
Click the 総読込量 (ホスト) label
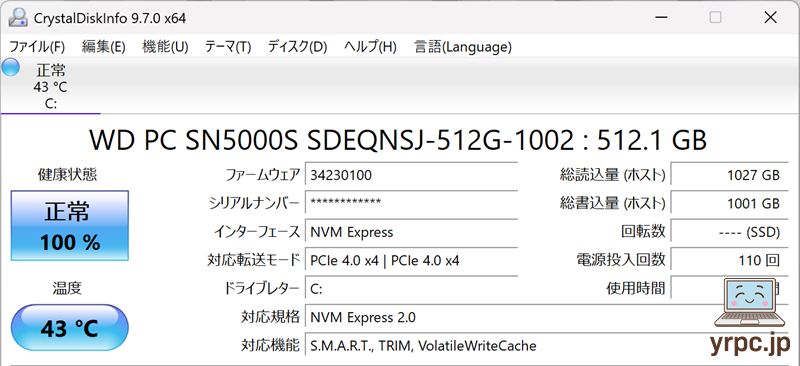tap(613, 175)
